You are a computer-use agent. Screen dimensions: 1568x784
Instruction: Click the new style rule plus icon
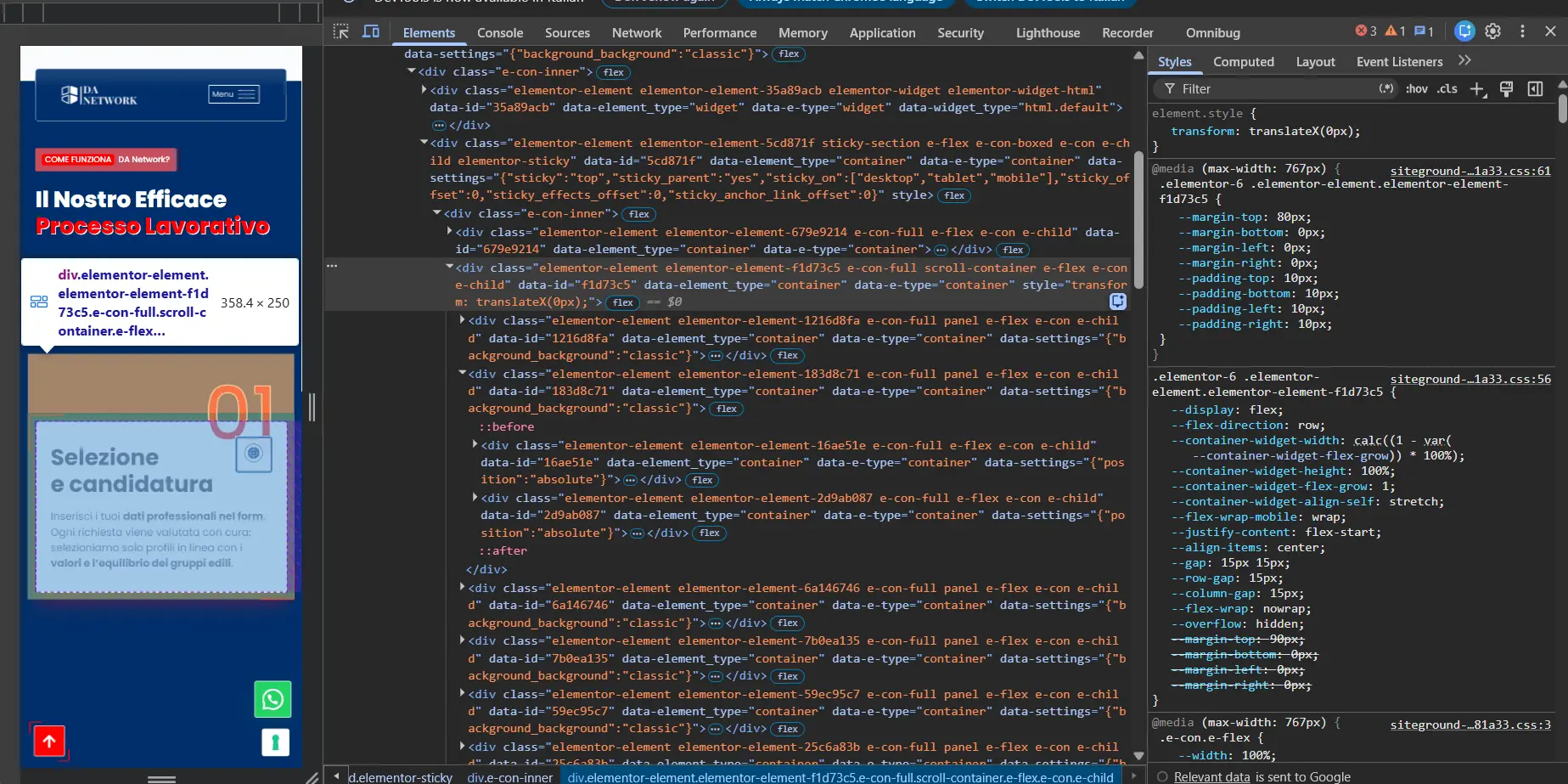tap(1478, 89)
